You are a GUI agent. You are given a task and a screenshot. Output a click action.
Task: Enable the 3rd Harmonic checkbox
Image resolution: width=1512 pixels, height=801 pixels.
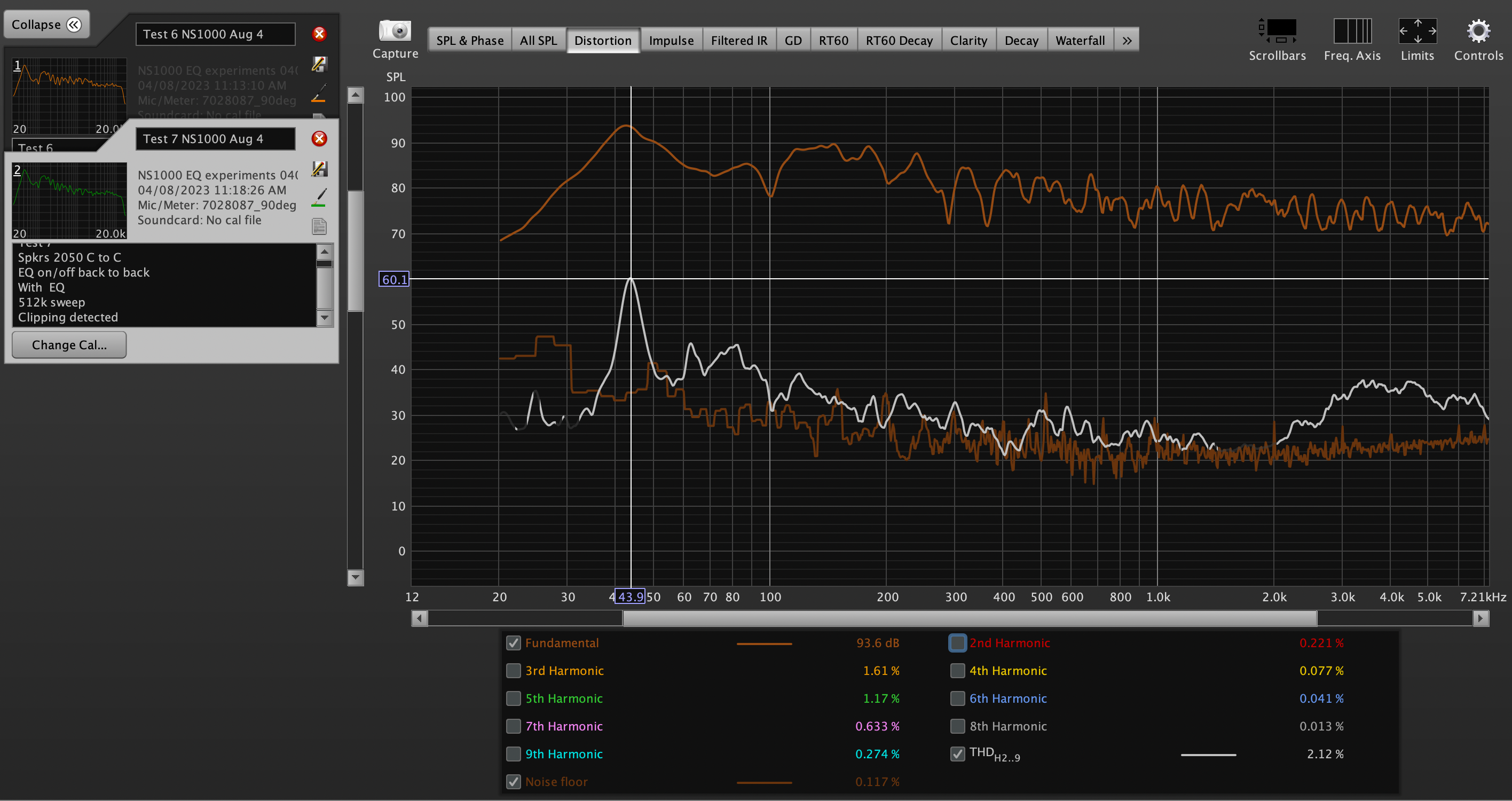pos(514,671)
